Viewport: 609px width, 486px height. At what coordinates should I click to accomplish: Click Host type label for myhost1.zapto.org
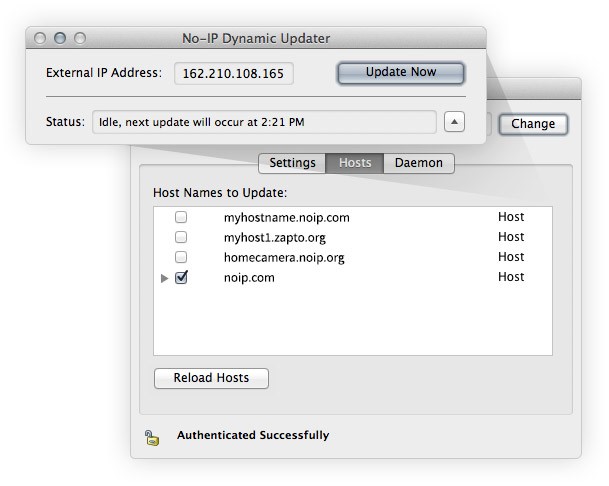click(x=511, y=237)
